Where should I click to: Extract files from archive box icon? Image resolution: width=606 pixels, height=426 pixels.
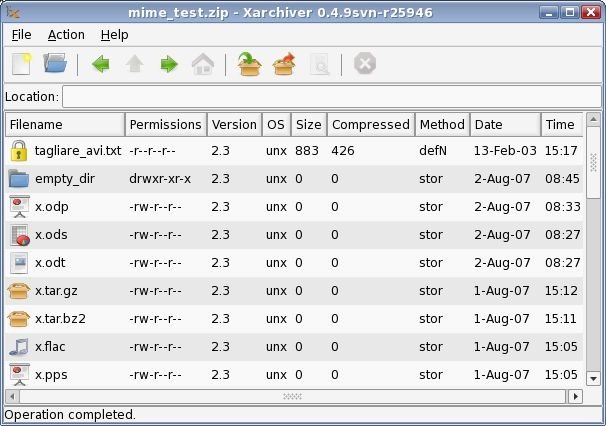(x=284, y=64)
